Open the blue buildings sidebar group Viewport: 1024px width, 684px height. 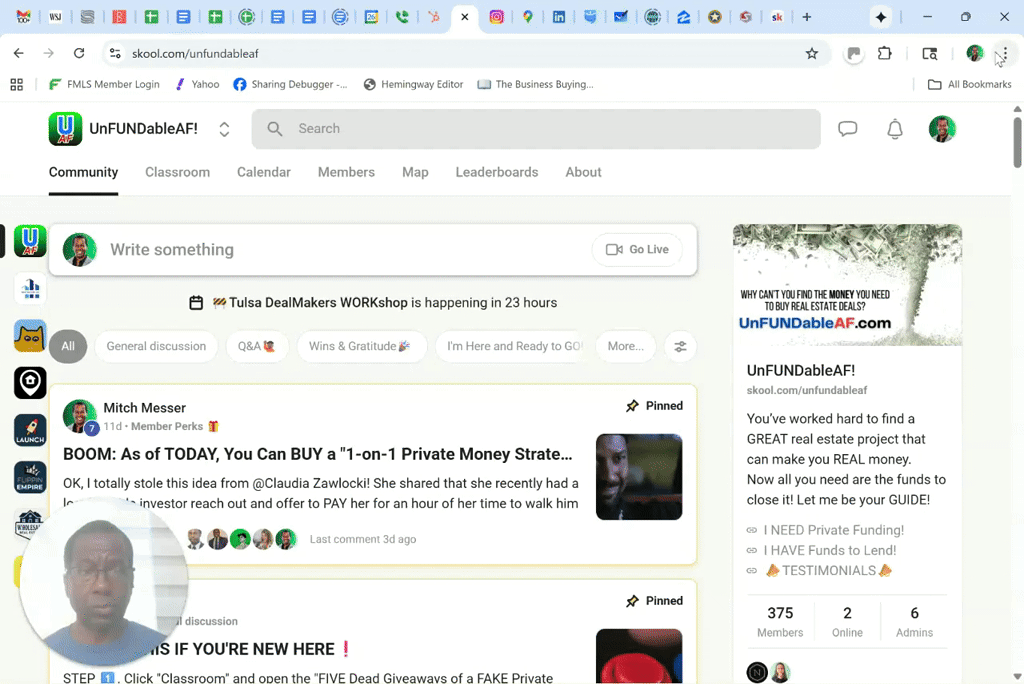pyautogui.click(x=30, y=288)
